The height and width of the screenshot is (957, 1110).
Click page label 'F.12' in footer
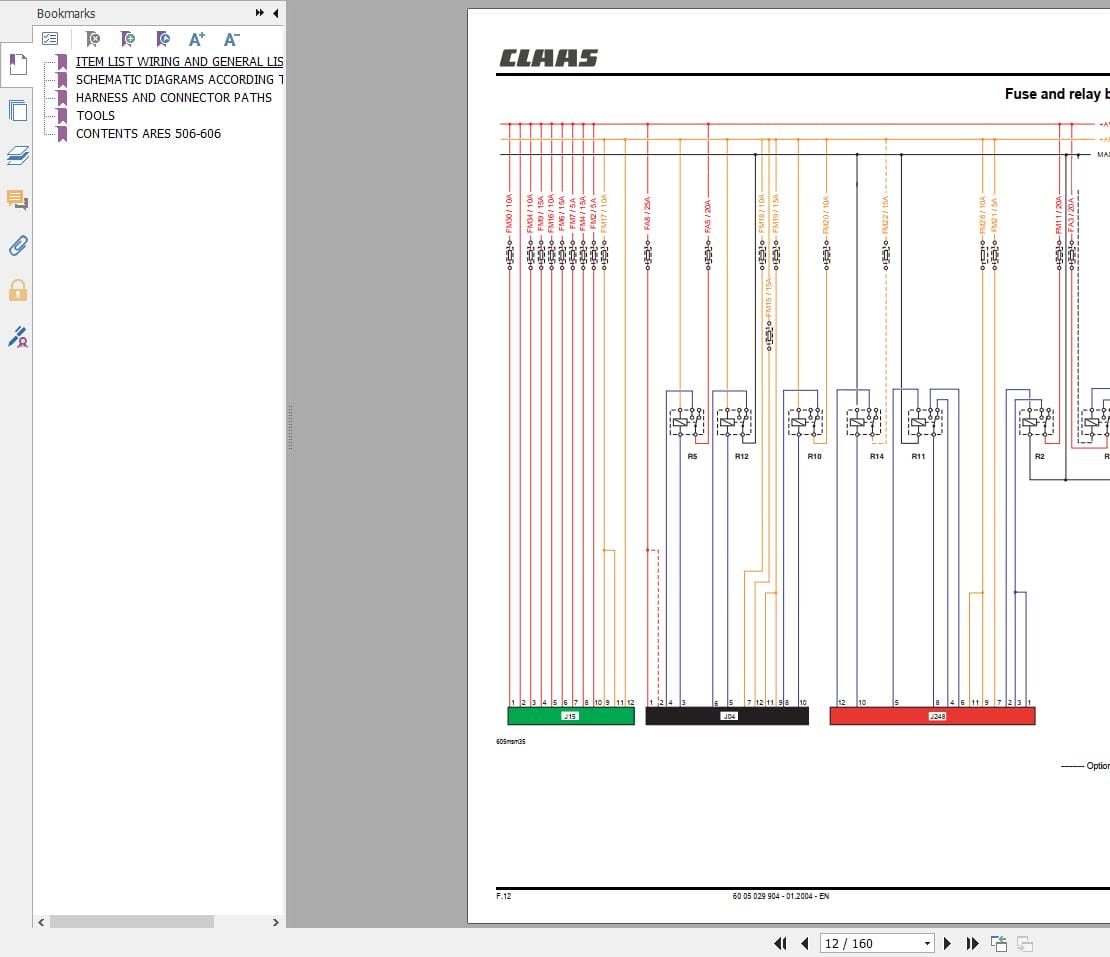click(503, 896)
